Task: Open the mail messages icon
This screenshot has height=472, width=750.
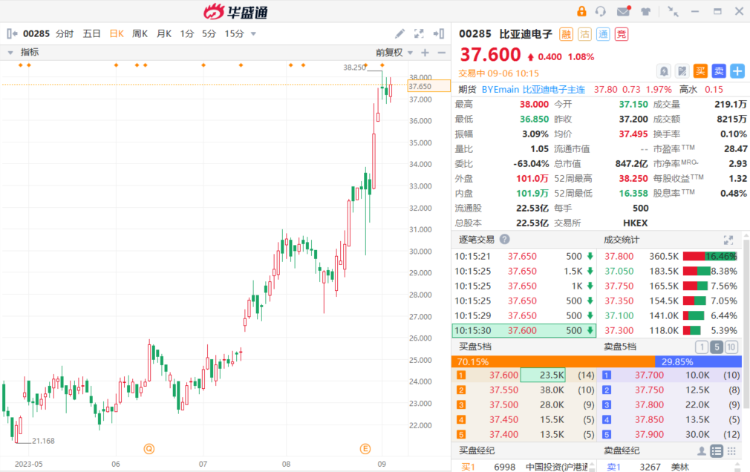Action: pyautogui.click(x=623, y=11)
